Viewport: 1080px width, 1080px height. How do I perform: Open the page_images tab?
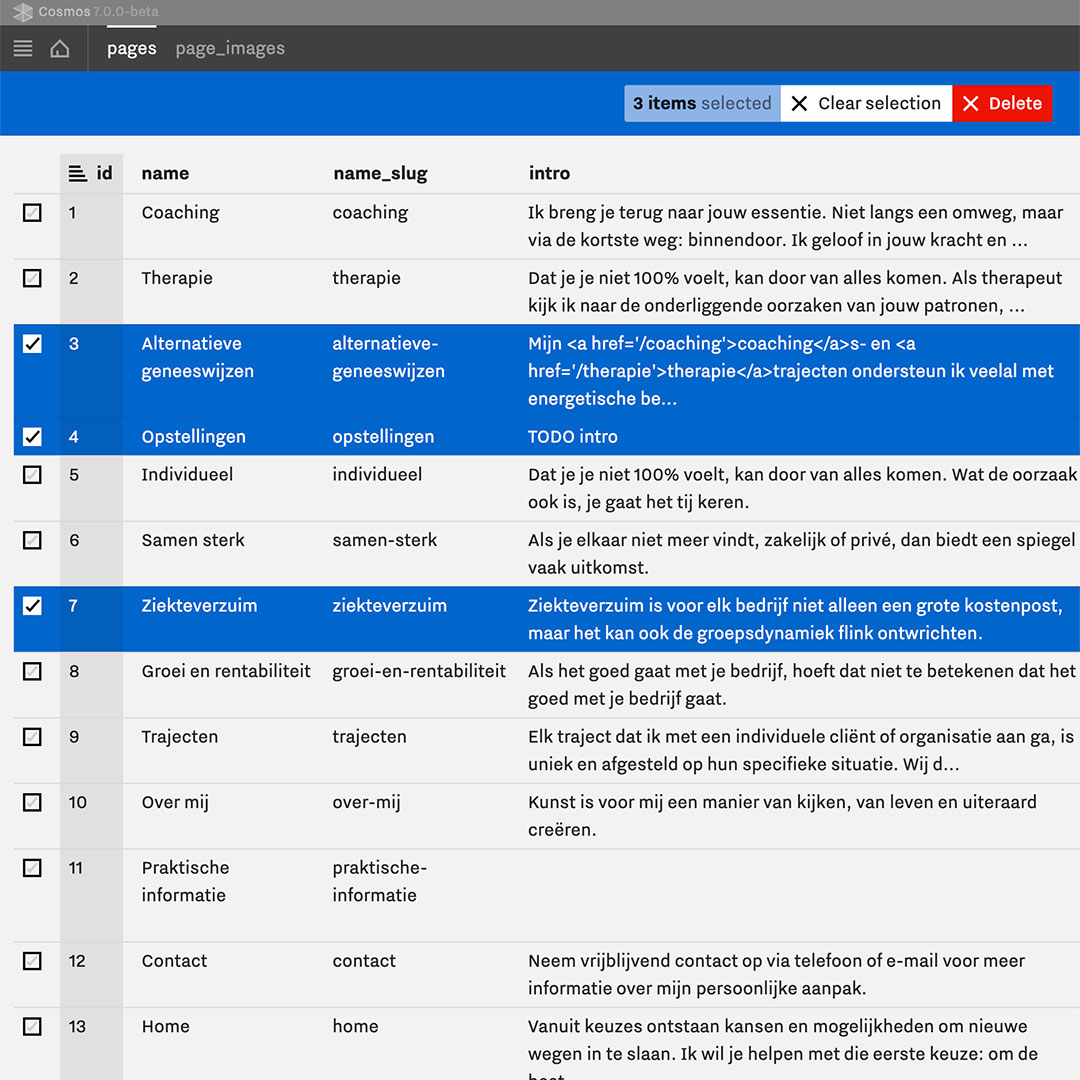(230, 48)
